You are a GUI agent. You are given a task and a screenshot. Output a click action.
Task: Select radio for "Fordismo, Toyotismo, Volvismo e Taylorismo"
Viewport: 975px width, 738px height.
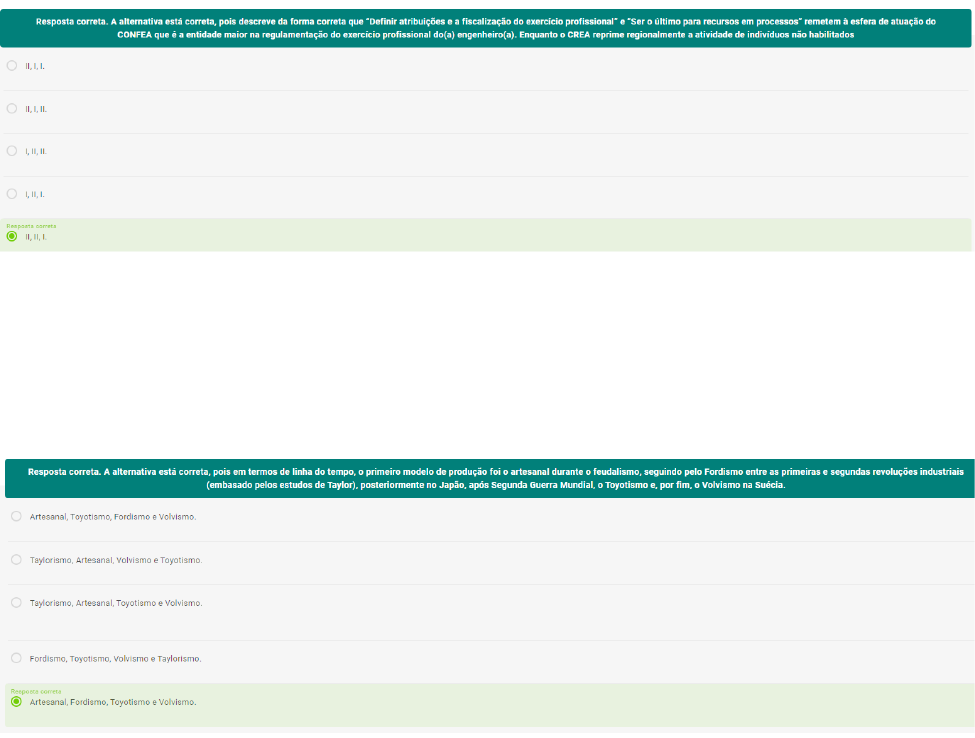pos(16,658)
